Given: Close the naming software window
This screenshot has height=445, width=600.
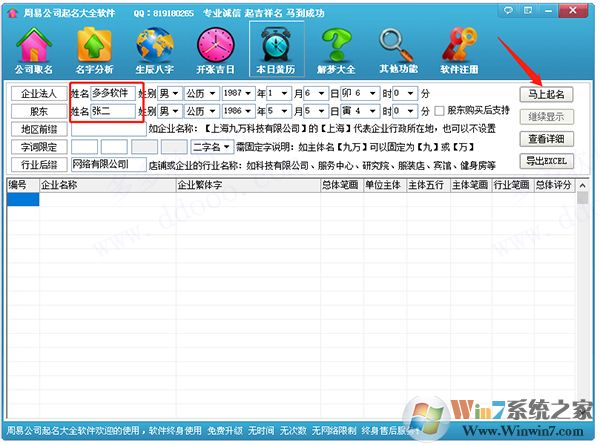Looking at the screenshot, I should click(572, 11).
